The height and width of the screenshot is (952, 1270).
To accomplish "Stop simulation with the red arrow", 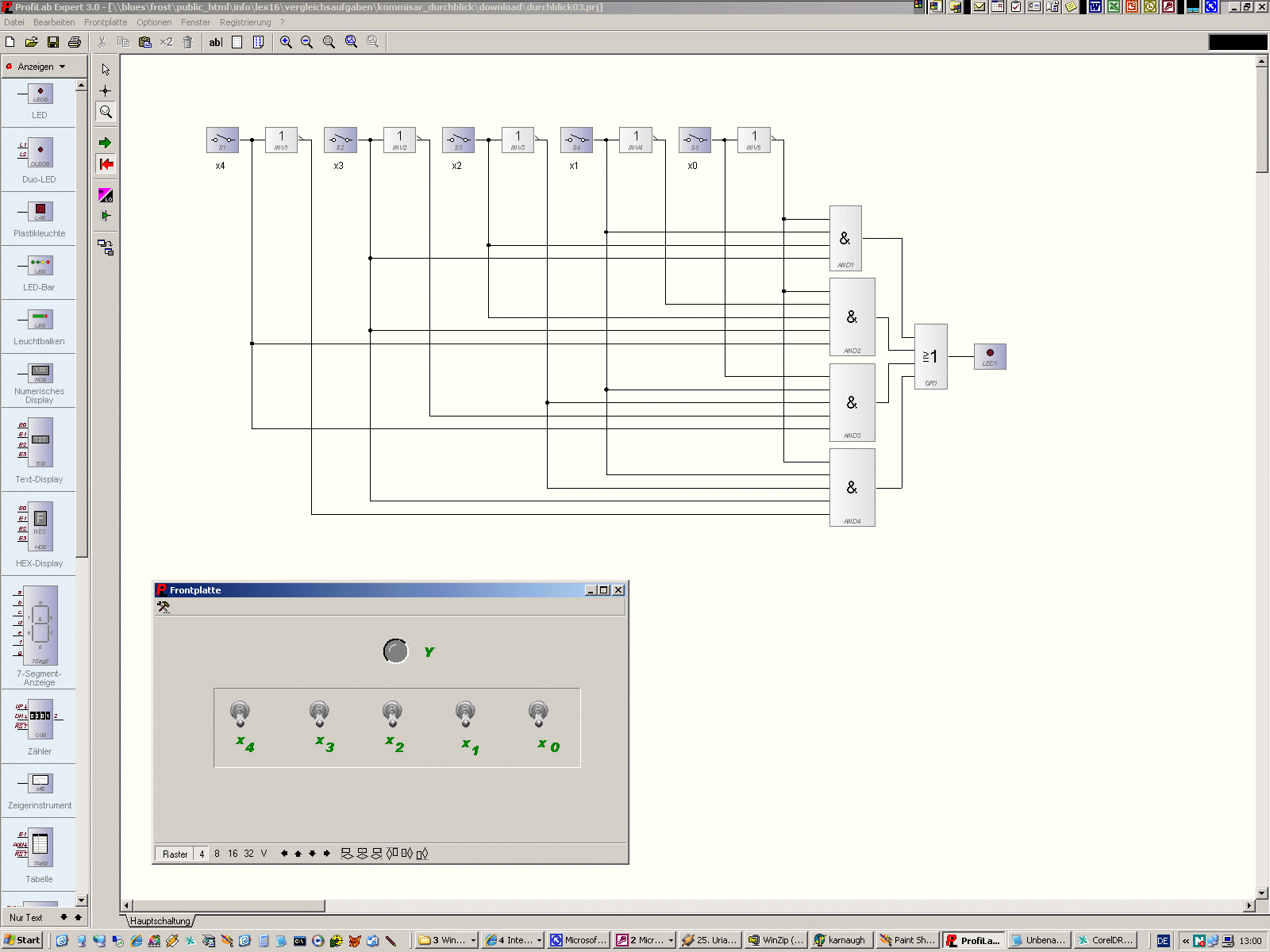I will point(106,164).
